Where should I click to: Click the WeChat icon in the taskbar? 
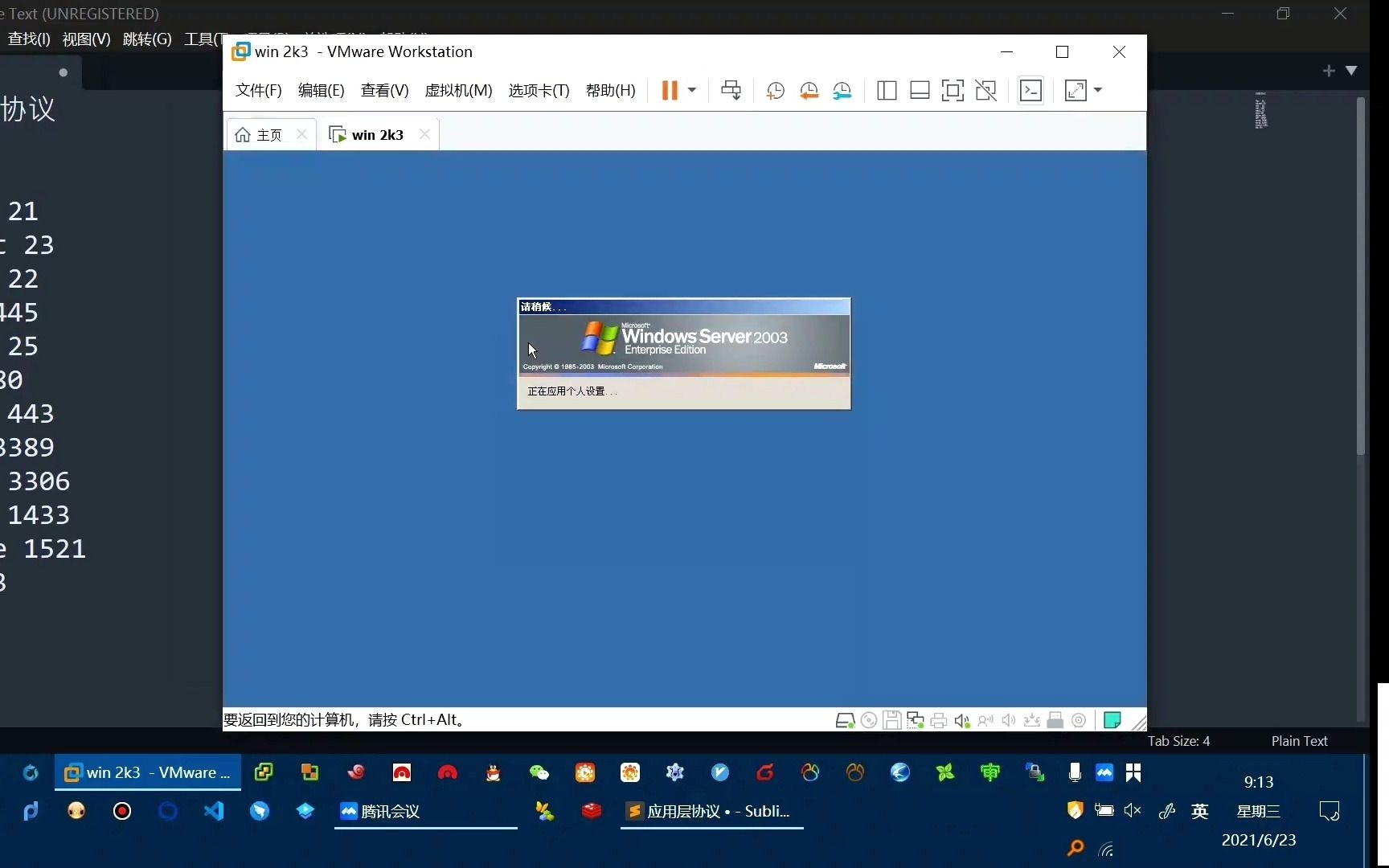[539, 773]
